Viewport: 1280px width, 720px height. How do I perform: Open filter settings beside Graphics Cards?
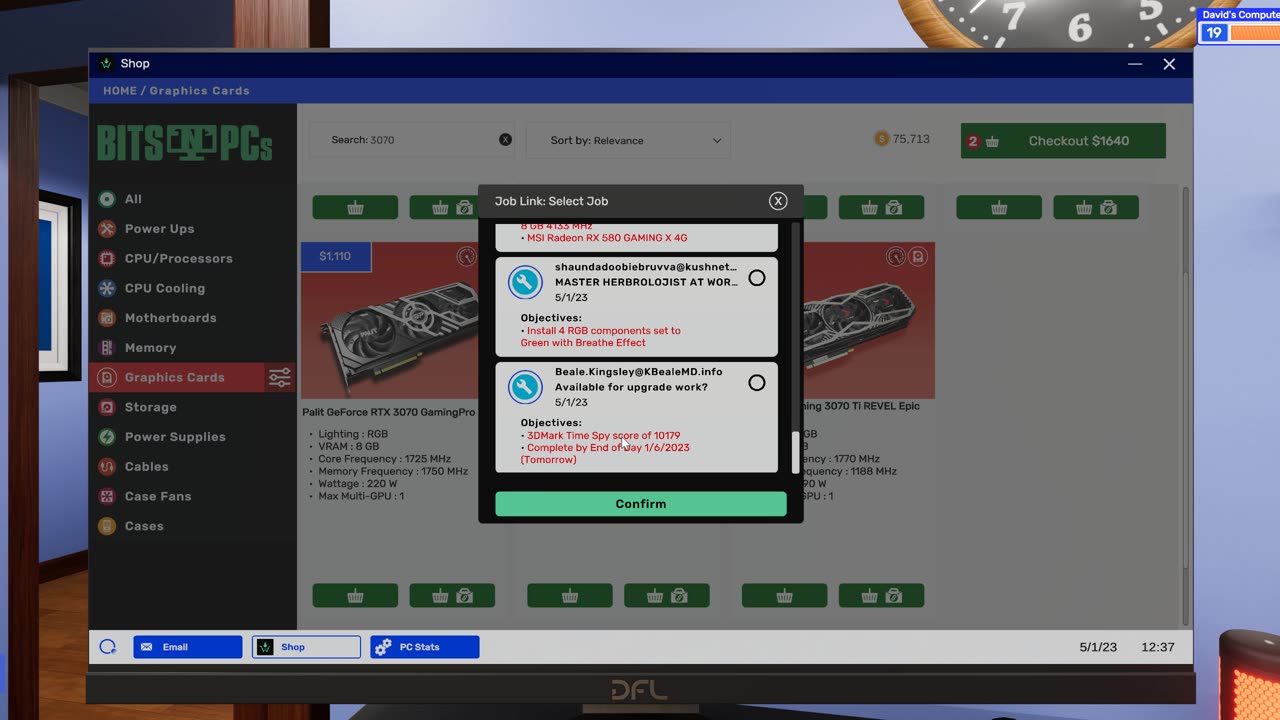pos(279,377)
